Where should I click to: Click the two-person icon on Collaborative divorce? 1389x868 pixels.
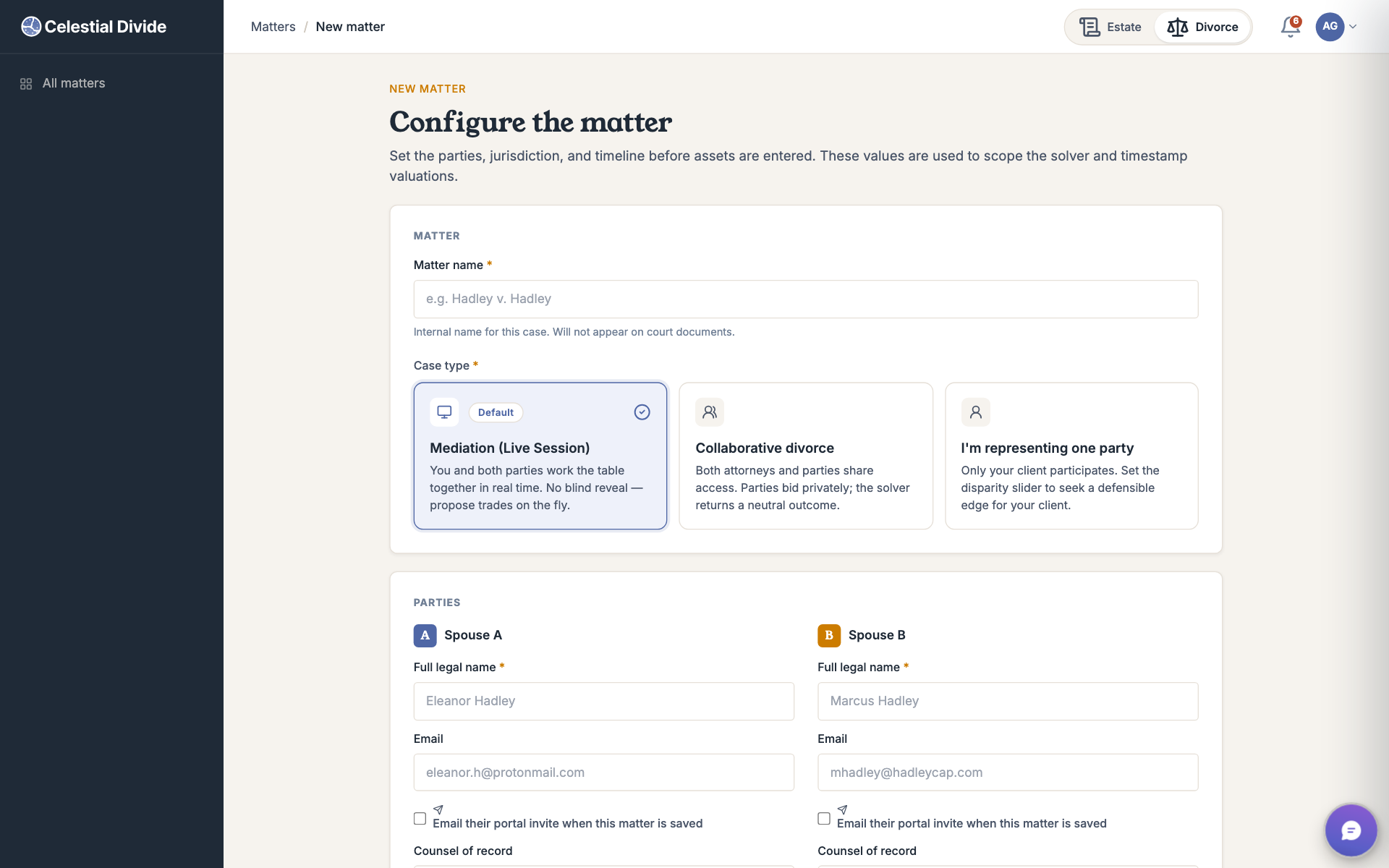(x=710, y=412)
